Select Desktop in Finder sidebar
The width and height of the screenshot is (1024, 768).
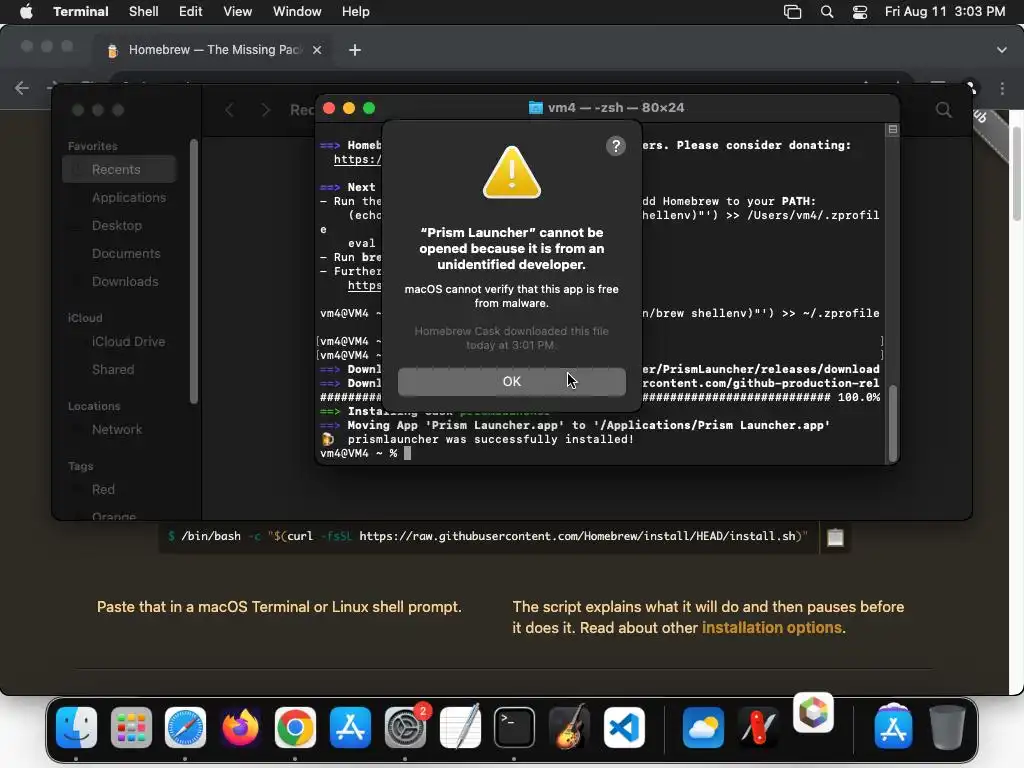[119, 226]
